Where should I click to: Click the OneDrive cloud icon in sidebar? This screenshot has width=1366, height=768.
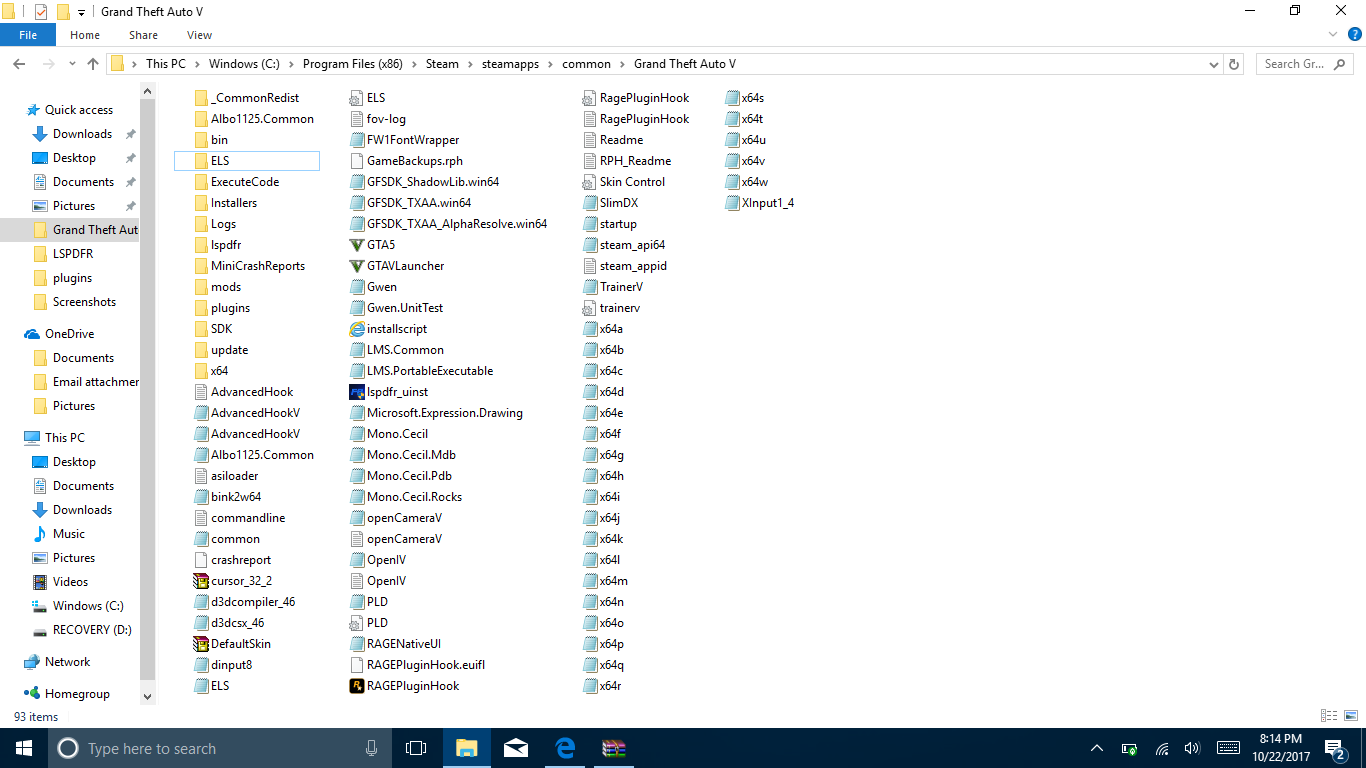[x=32, y=334]
